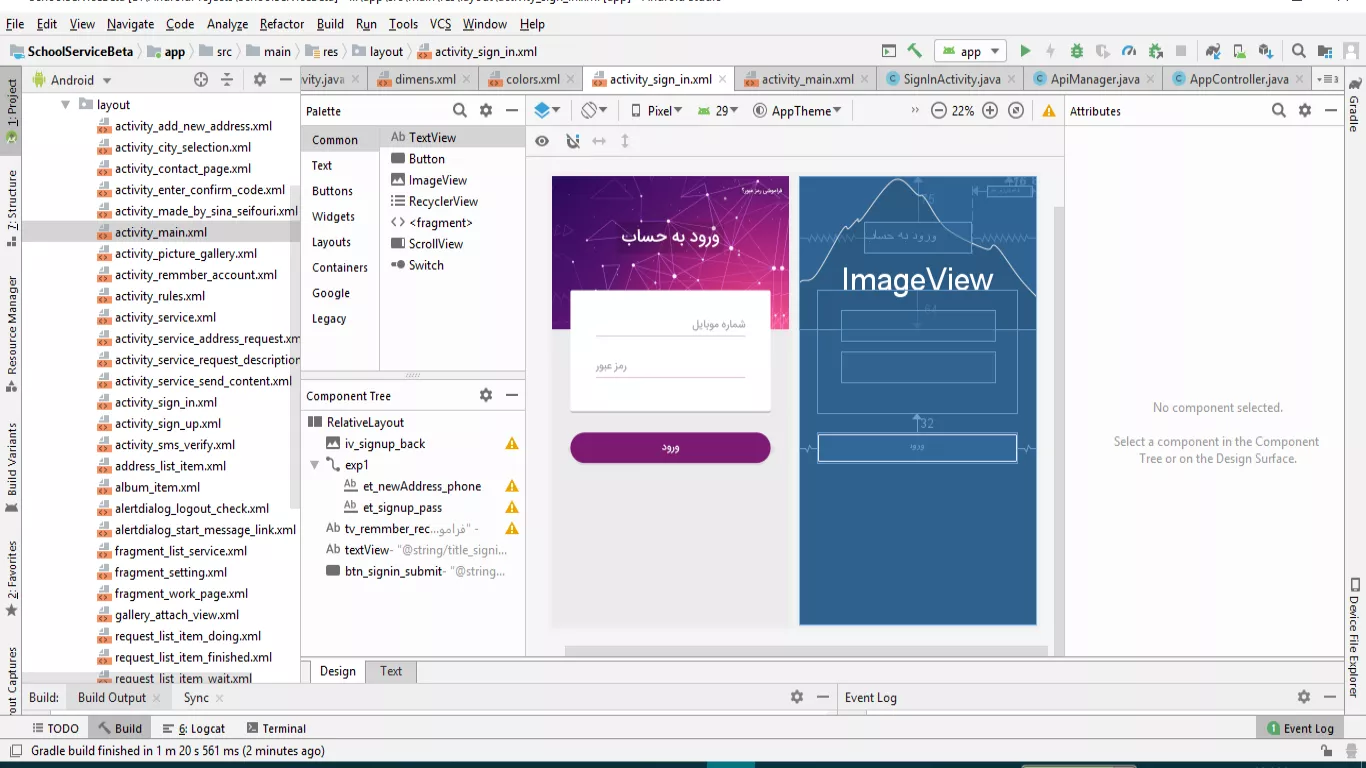This screenshot has width=1366, height=768.
Task: Show hidden editor tabs list
Action: pyautogui.click(x=1327, y=79)
